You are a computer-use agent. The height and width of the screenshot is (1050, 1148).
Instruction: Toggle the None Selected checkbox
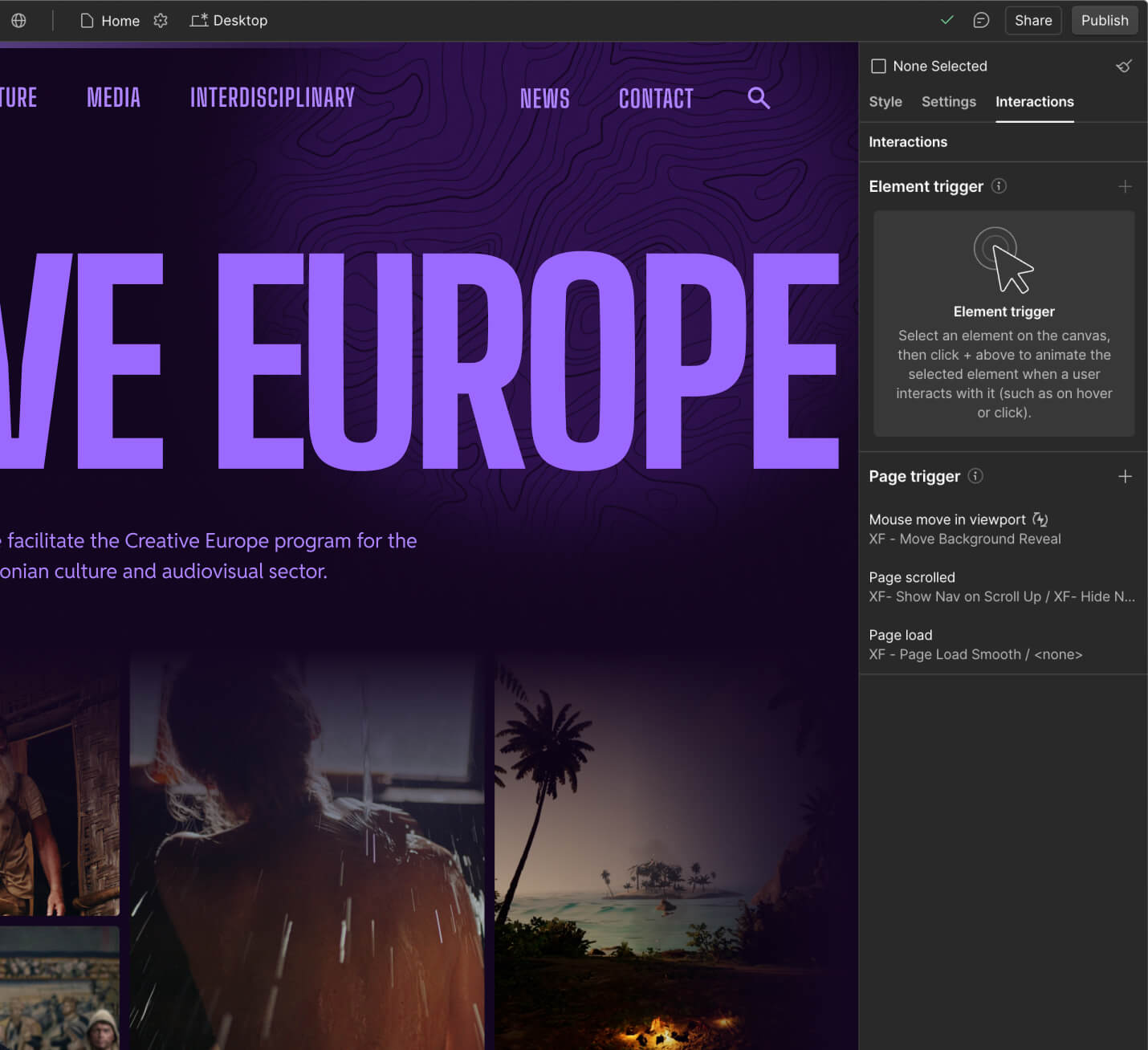(x=879, y=66)
